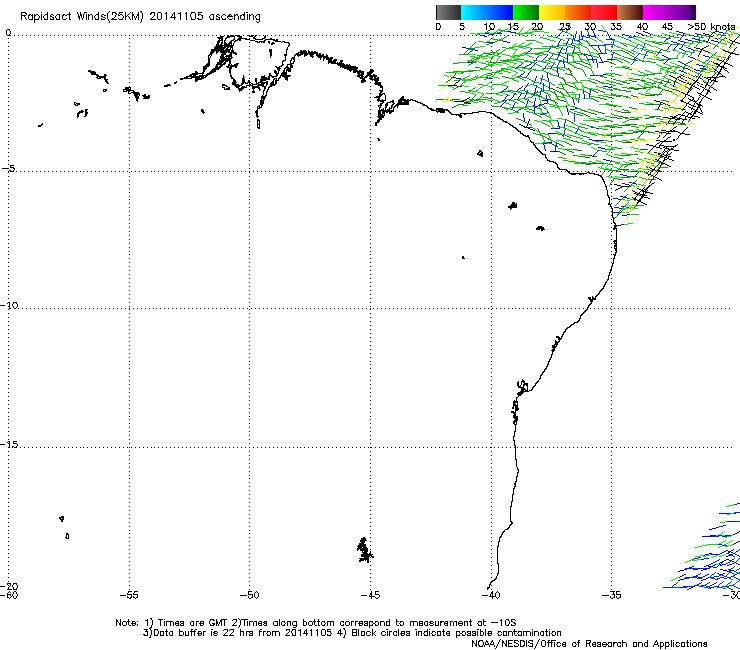Click the green 15–20 knots legend swatch

[x=526, y=12]
